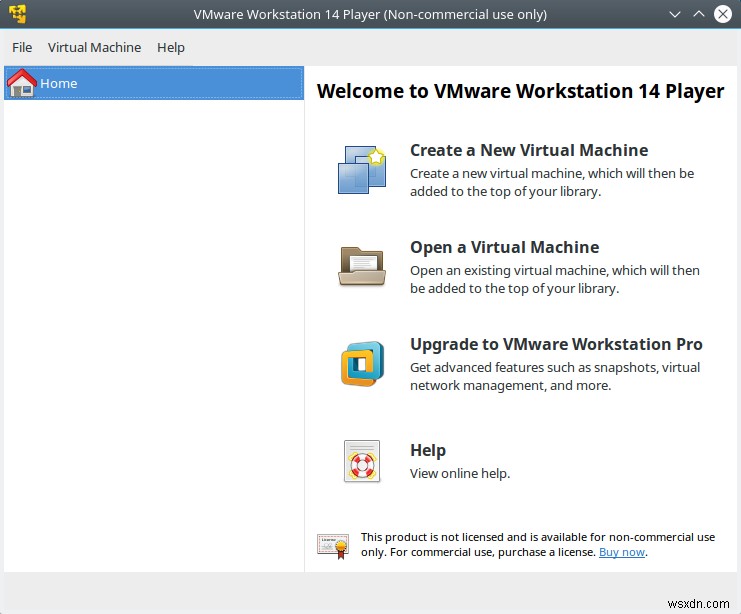
Task: Click the 'Get advanced features such as snapshots' text
Action: click(x=555, y=376)
